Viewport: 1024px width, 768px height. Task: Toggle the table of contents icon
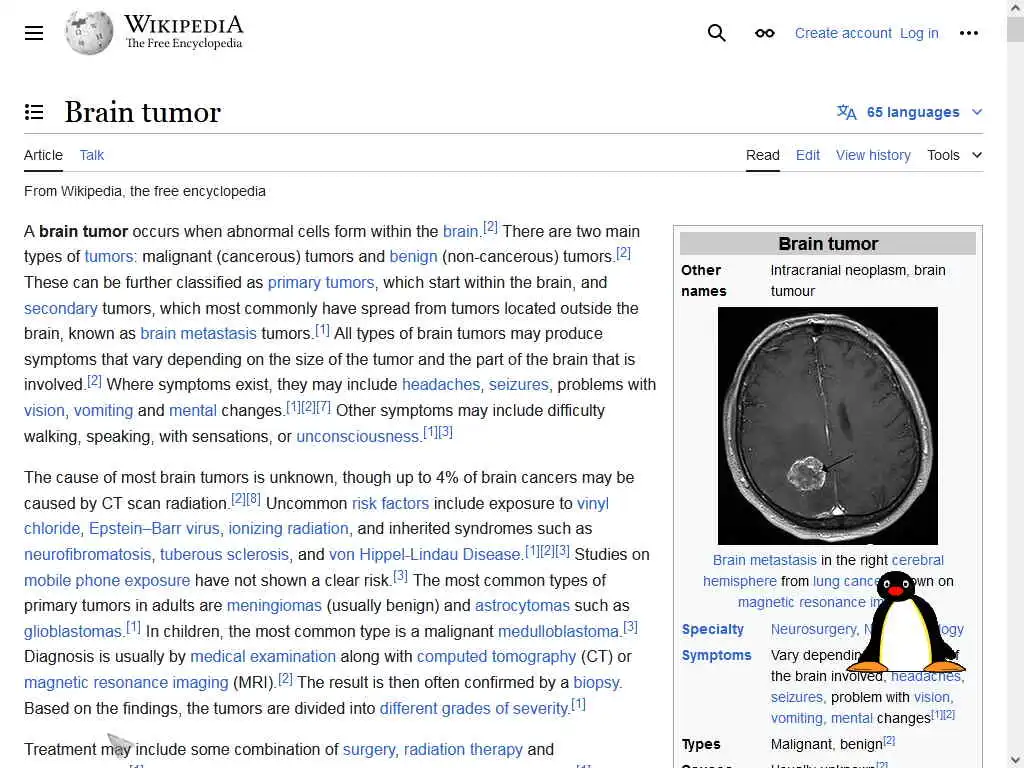tap(34, 112)
